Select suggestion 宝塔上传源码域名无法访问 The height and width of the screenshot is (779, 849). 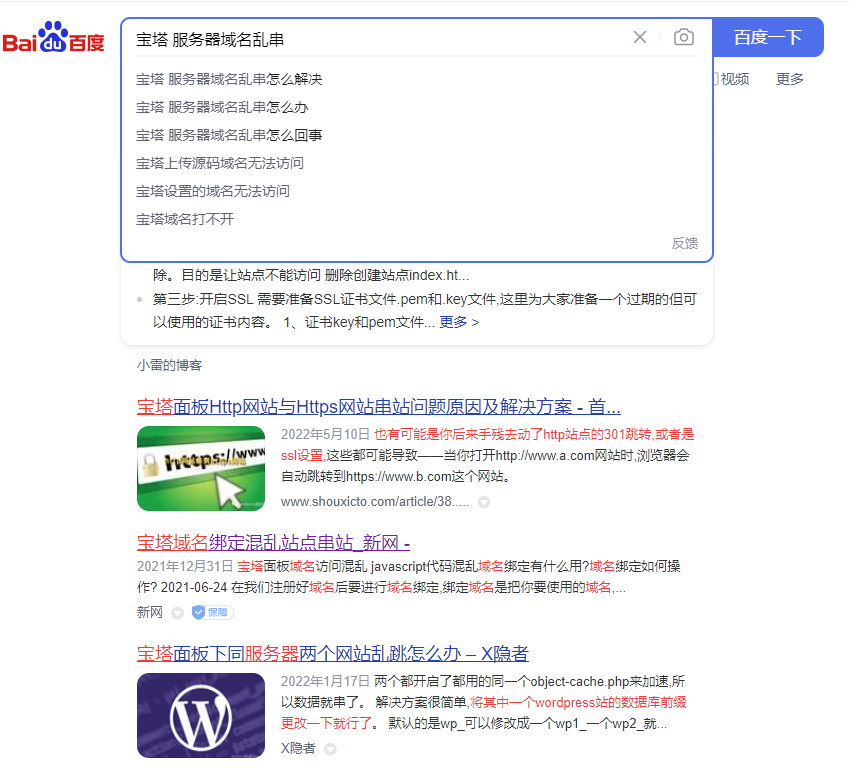(x=219, y=163)
